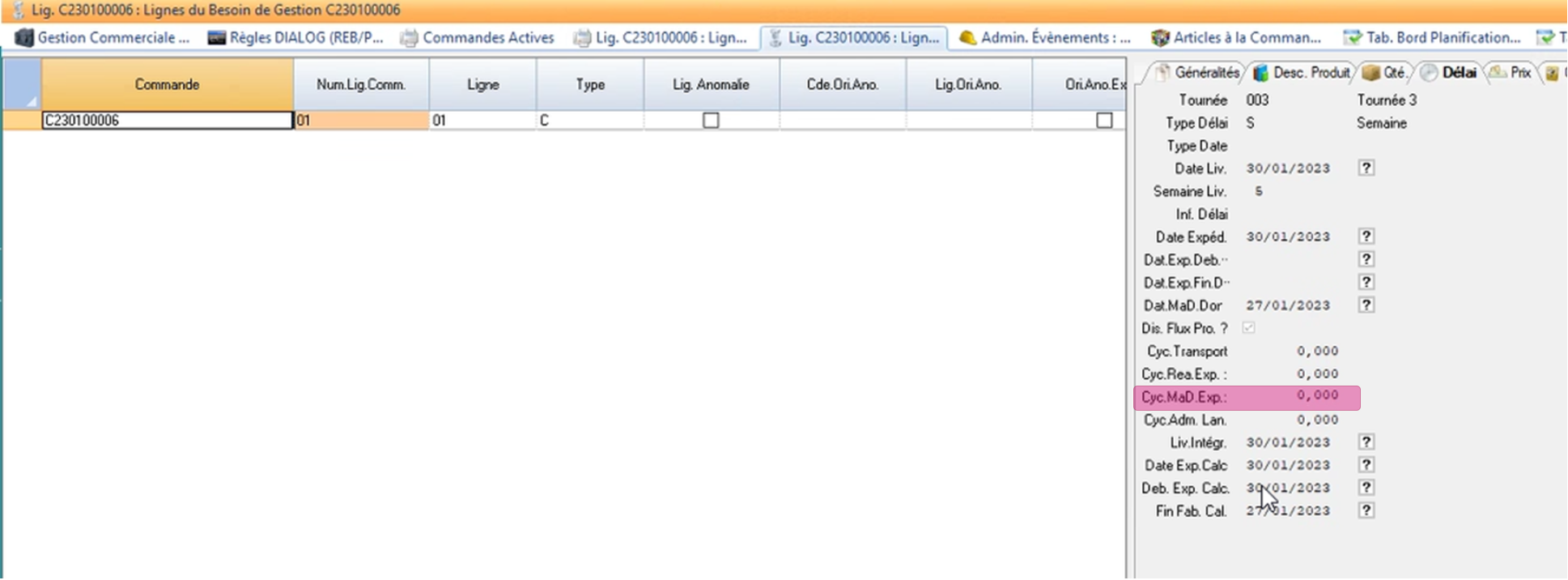Screen dimensions: 1568x580
Task: Toggle the Dis. Flux Pro. checkbox
Action: tap(1248, 328)
